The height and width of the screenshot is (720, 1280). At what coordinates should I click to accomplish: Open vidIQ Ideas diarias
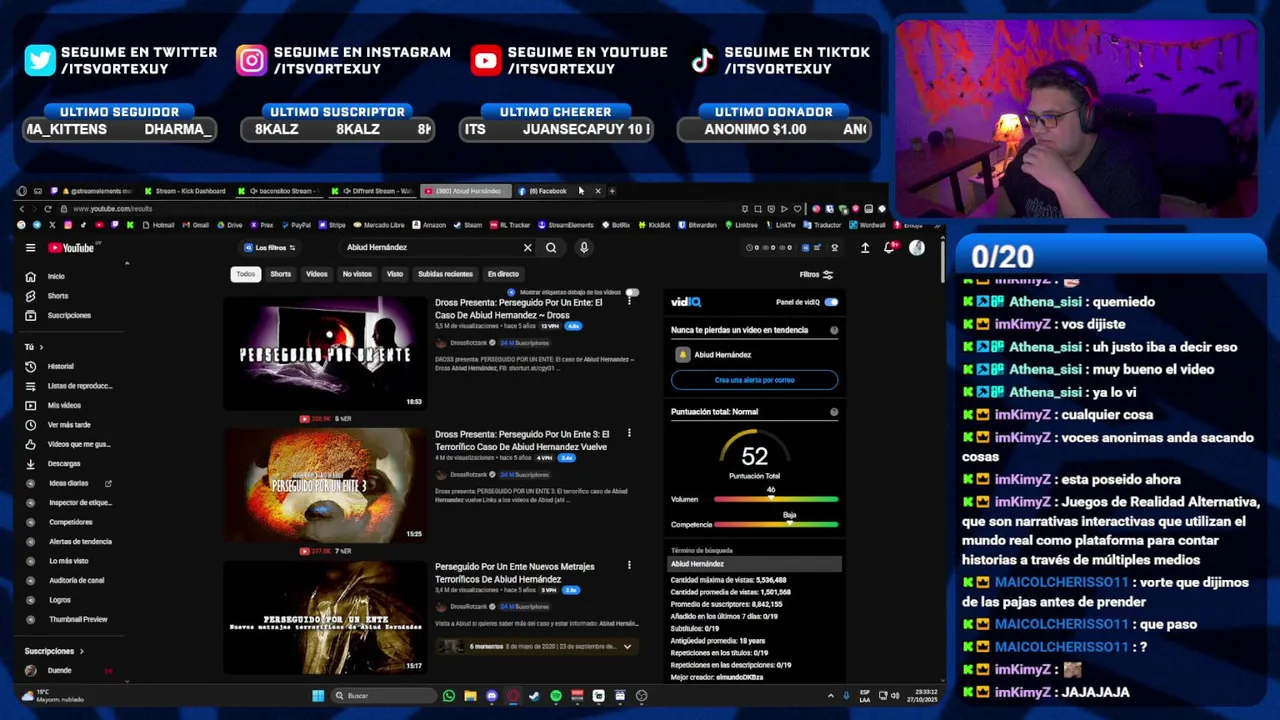[70, 483]
